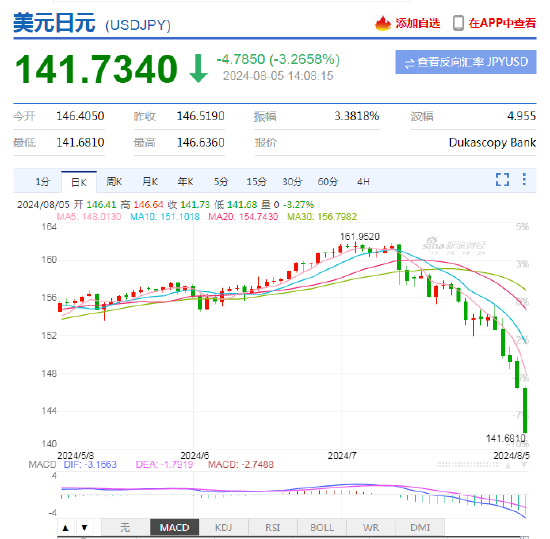Click the flame icon beside 添加自选
The width and height of the screenshot is (550, 539).
coord(383,23)
